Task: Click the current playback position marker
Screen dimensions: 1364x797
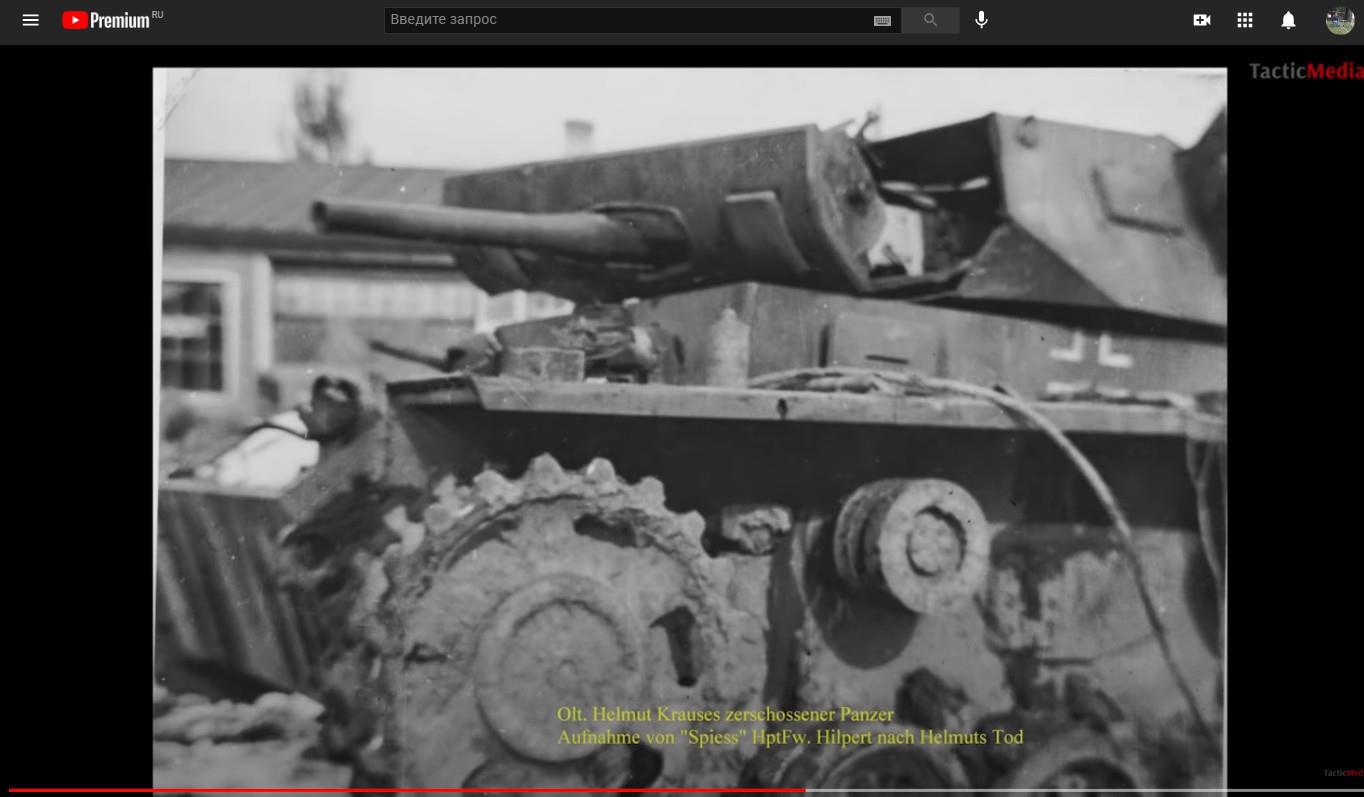Action: click(x=805, y=791)
